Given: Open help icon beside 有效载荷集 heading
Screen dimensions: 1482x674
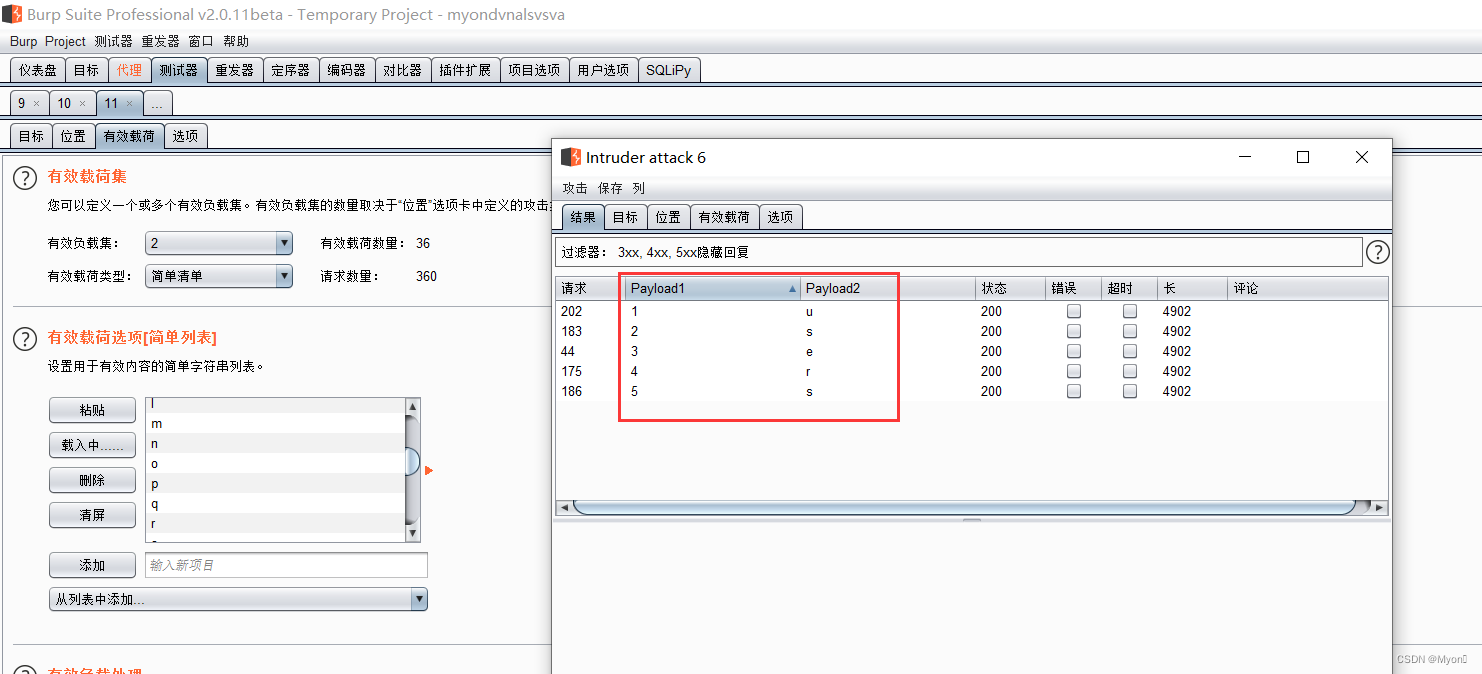Looking at the screenshot, I should click(25, 177).
